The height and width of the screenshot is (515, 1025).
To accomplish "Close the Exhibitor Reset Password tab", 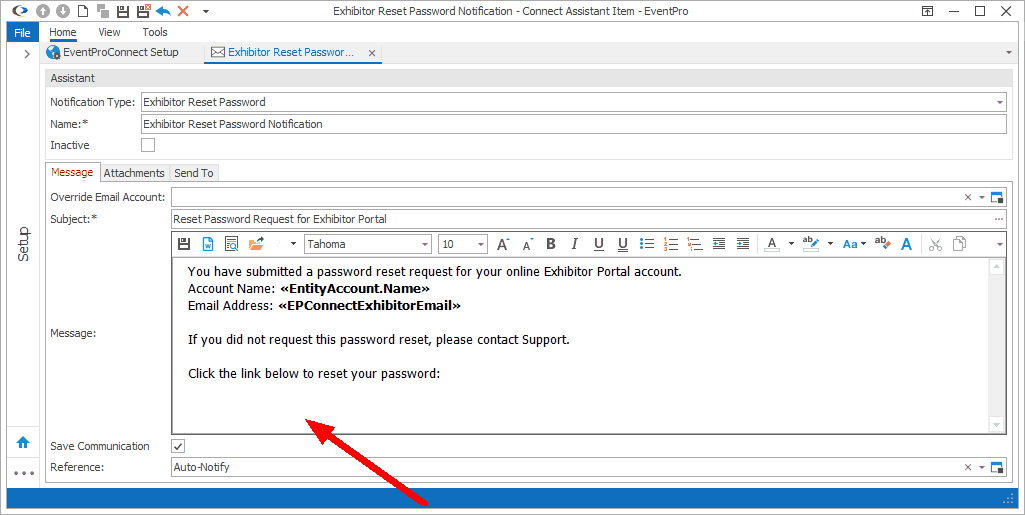I will pyautogui.click(x=372, y=54).
